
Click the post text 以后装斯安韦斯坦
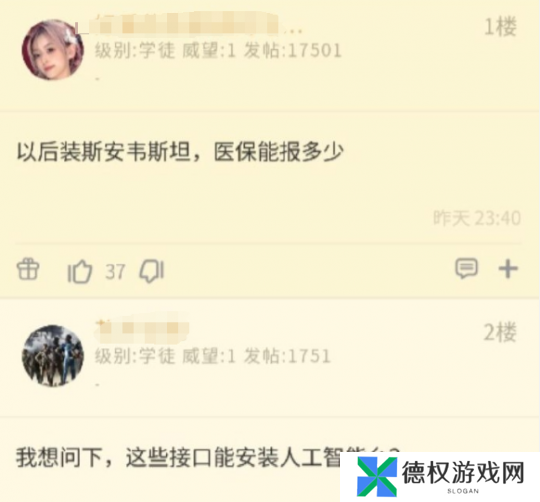tap(104, 151)
